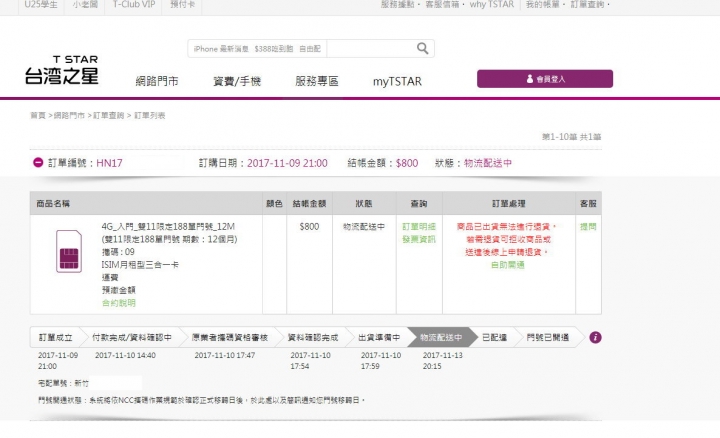Click 提問 customer service link

588,226
